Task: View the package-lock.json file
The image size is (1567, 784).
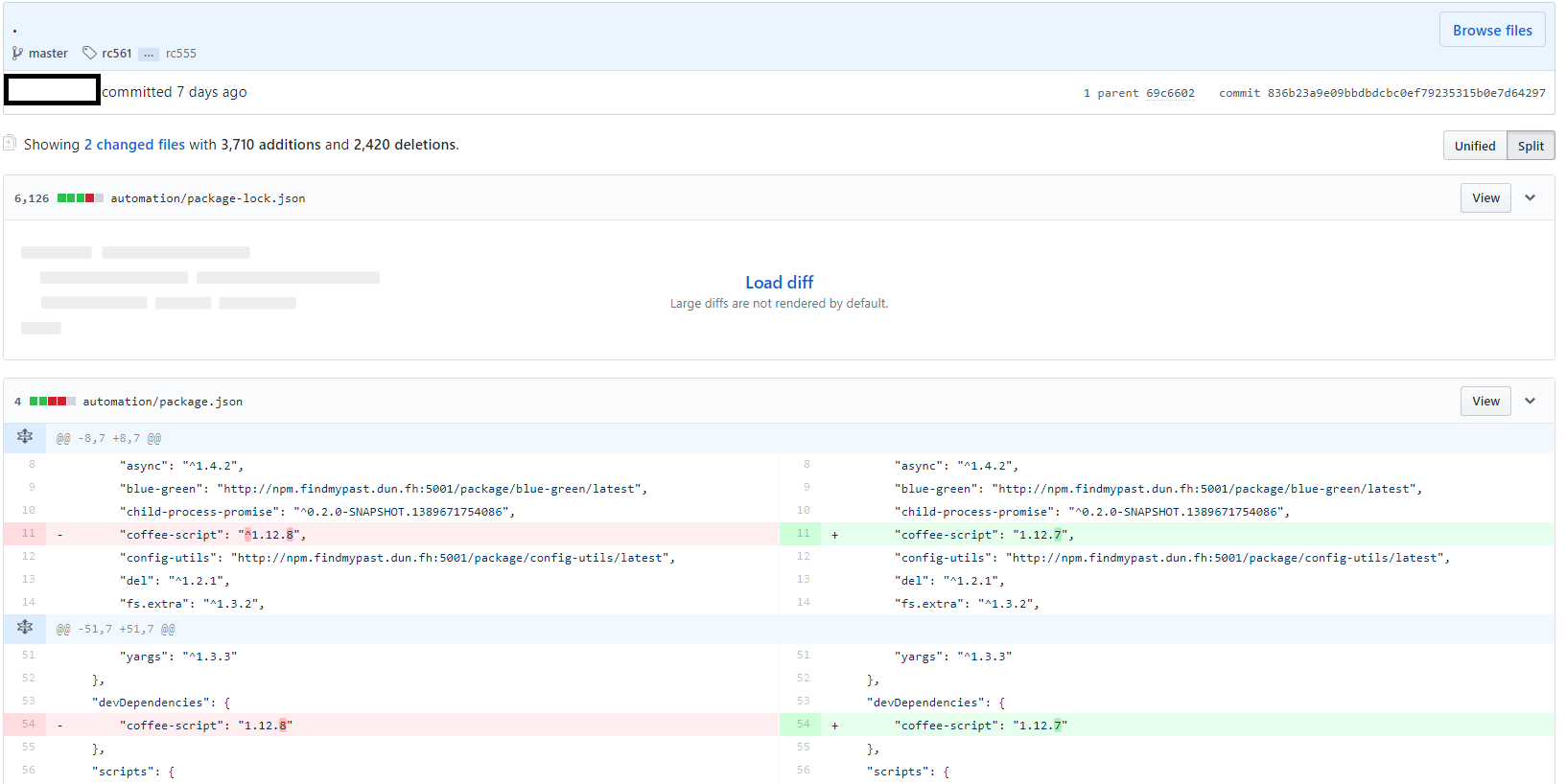Action: click(1485, 197)
